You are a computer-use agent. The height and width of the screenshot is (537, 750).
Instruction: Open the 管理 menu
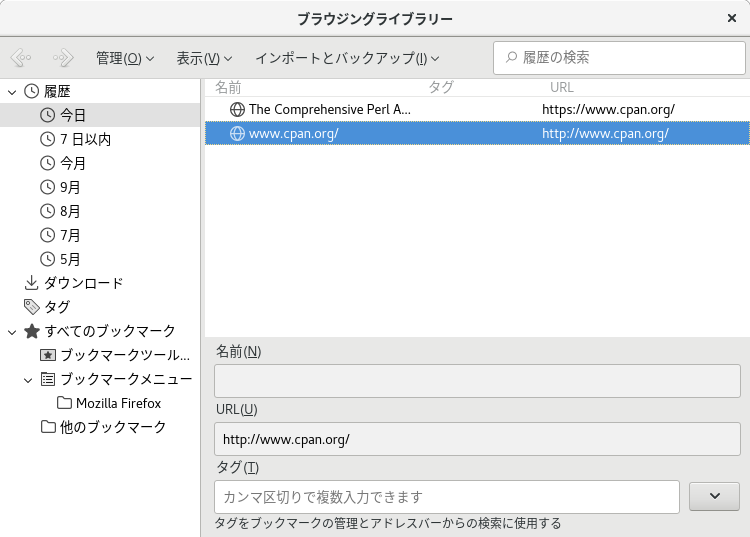coord(125,58)
